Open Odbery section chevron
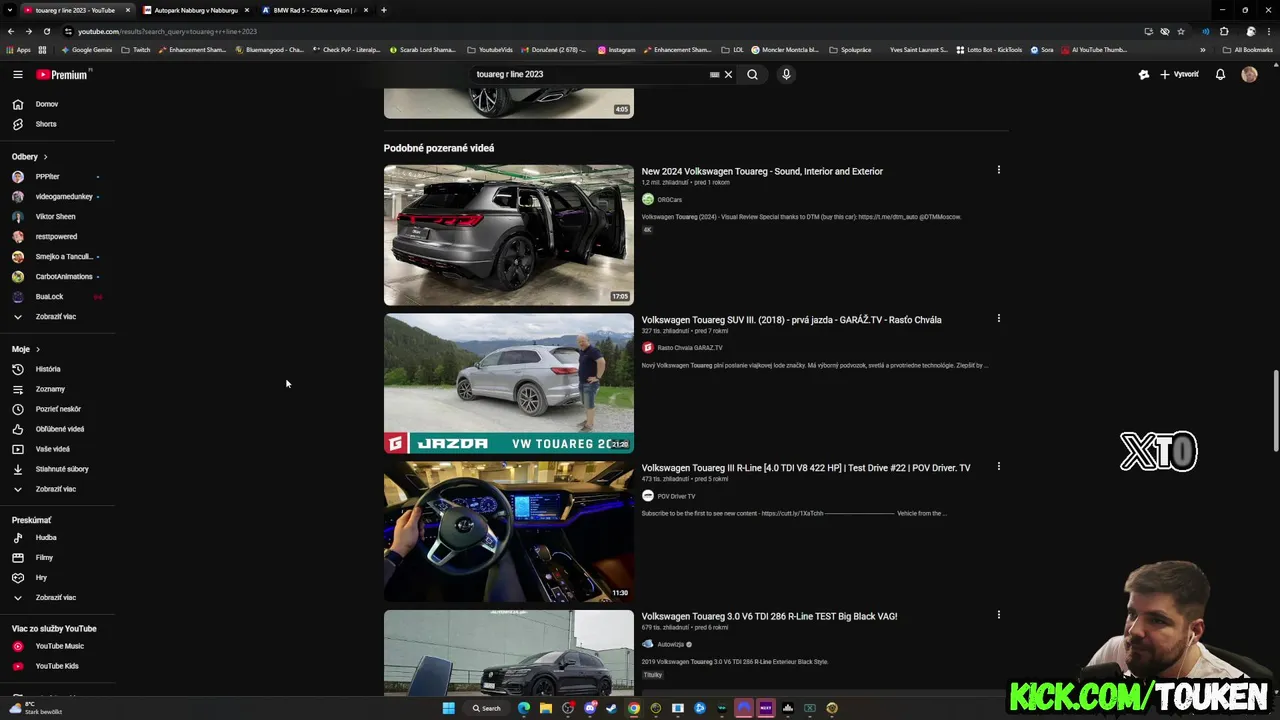Viewport: 1280px width, 720px height. click(45, 157)
